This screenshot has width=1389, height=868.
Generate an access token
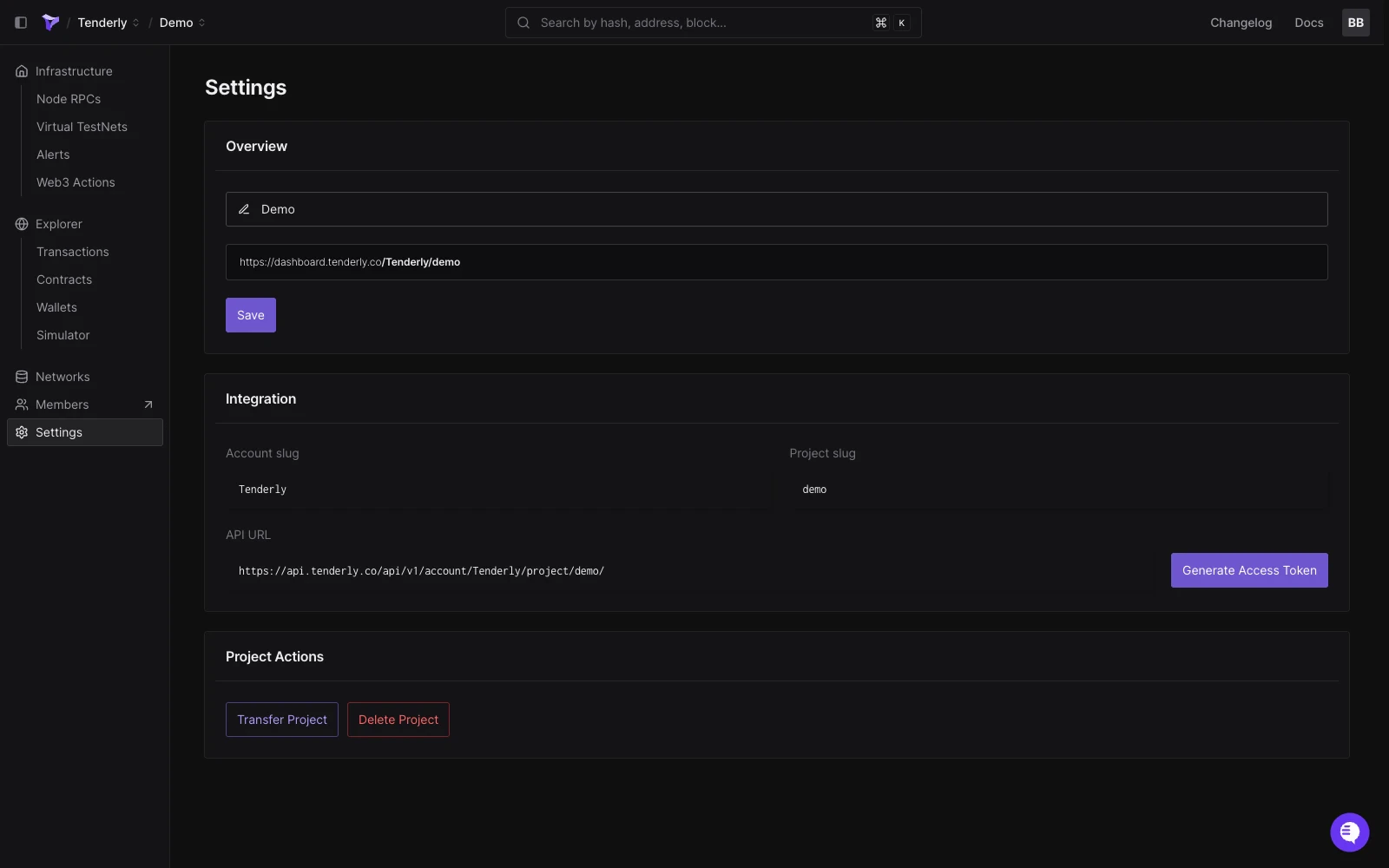(x=1249, y=570)
